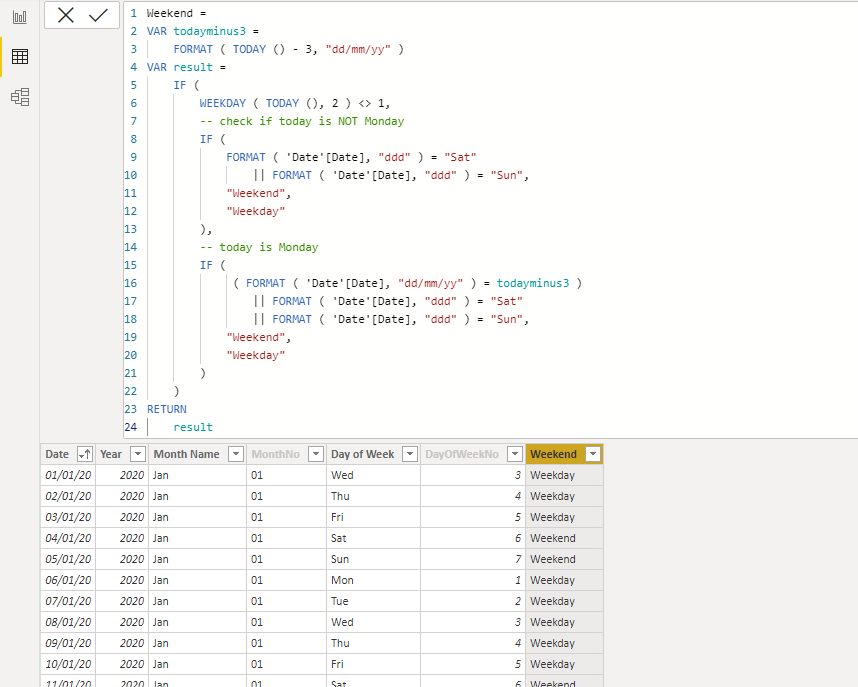Select date cell 06/01/20
The height and width of the screenshot is (687, 858).
pos(68,580)
